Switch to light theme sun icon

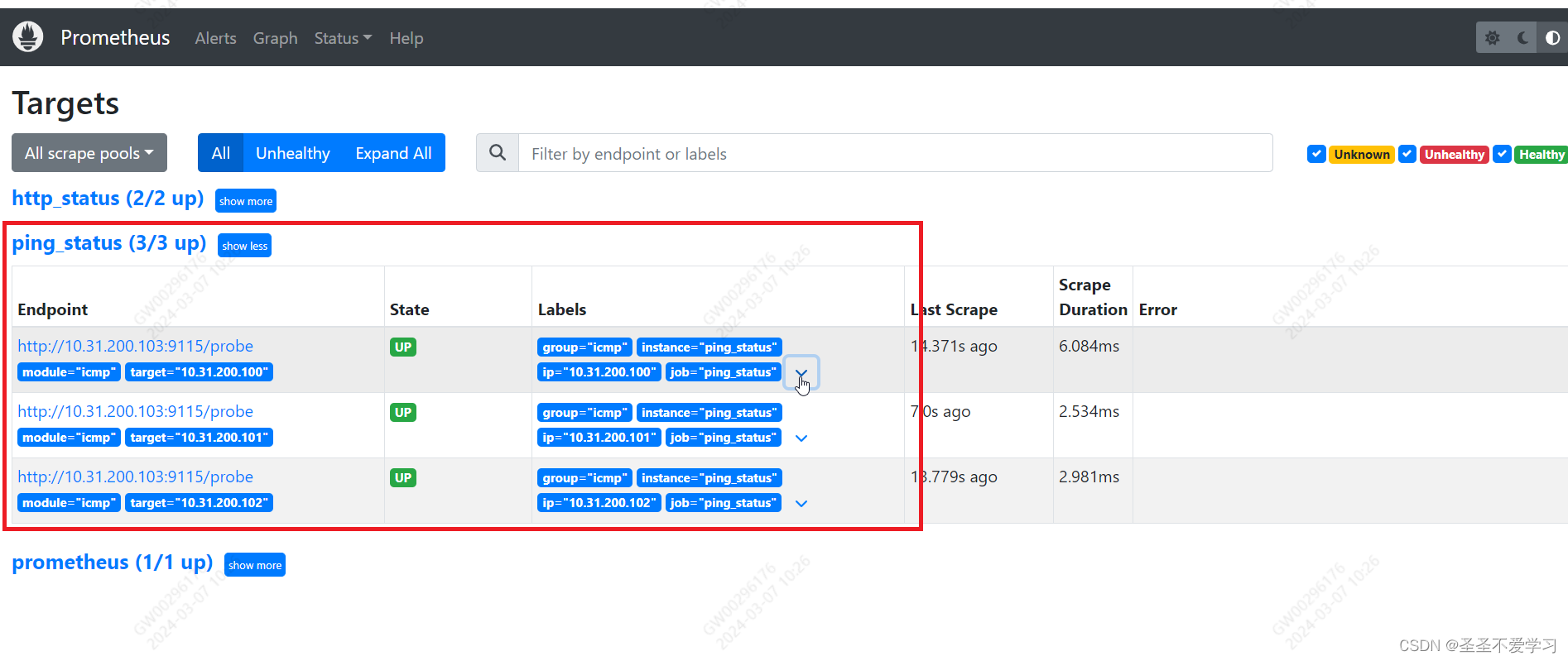1492,38
